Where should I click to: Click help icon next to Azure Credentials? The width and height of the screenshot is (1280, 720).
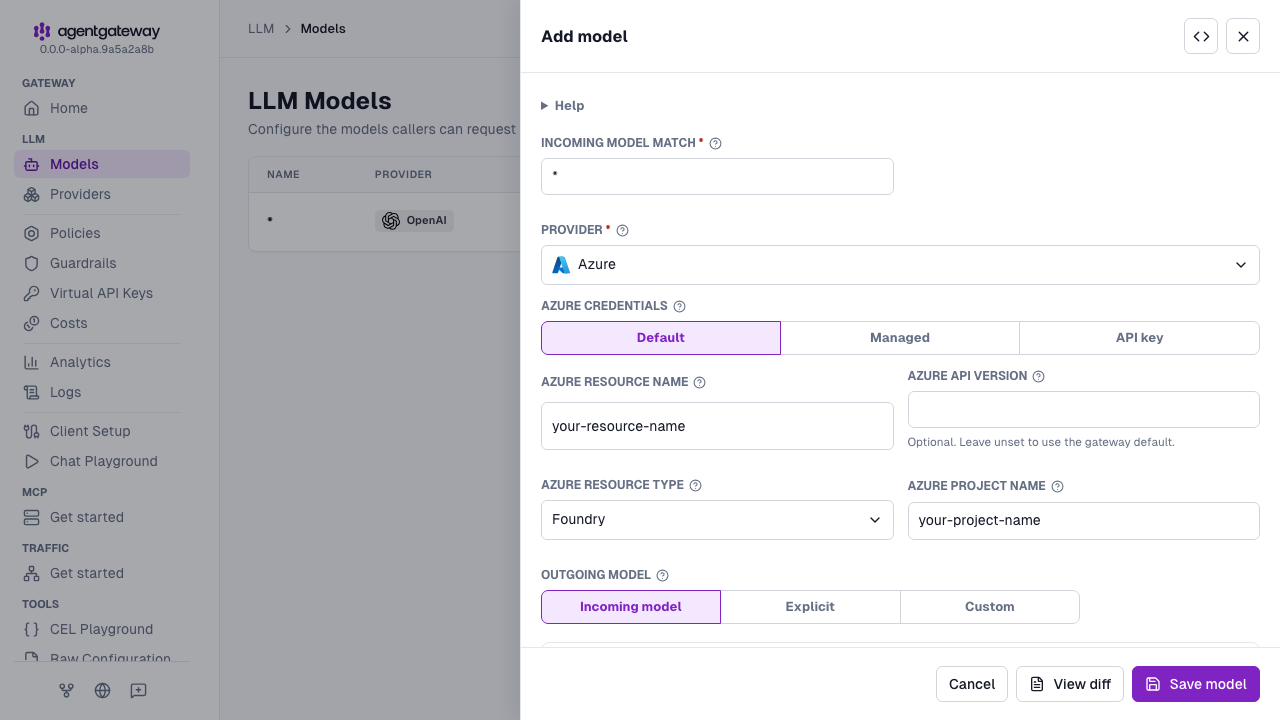(x=679, y=306)
